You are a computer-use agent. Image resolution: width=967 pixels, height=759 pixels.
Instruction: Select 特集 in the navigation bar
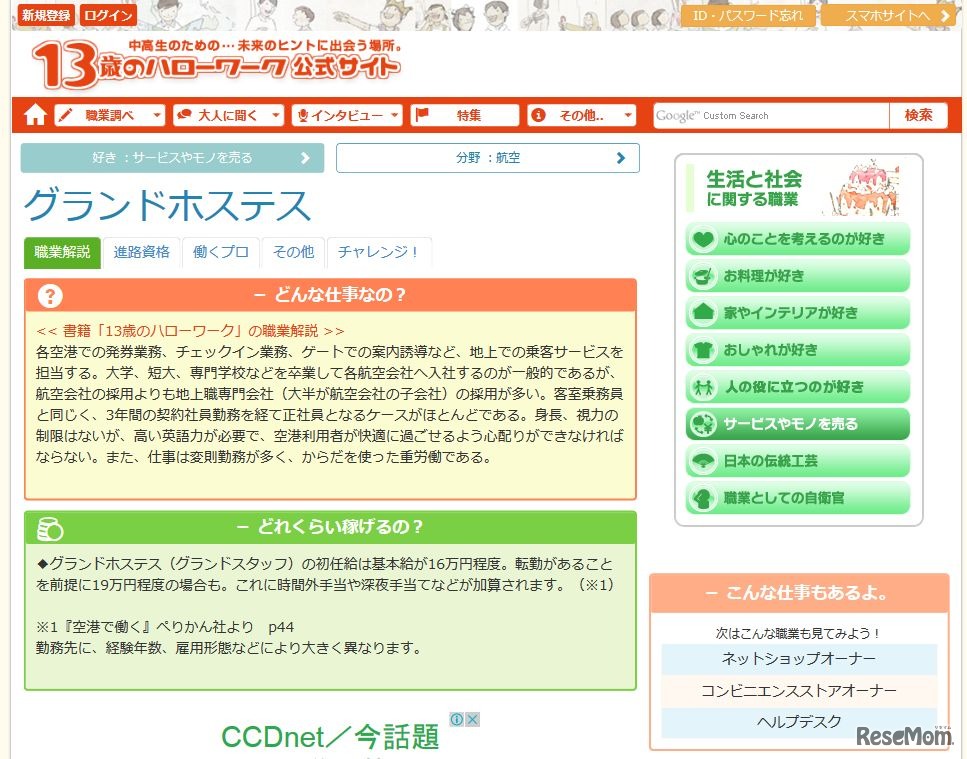pos(465,115)
